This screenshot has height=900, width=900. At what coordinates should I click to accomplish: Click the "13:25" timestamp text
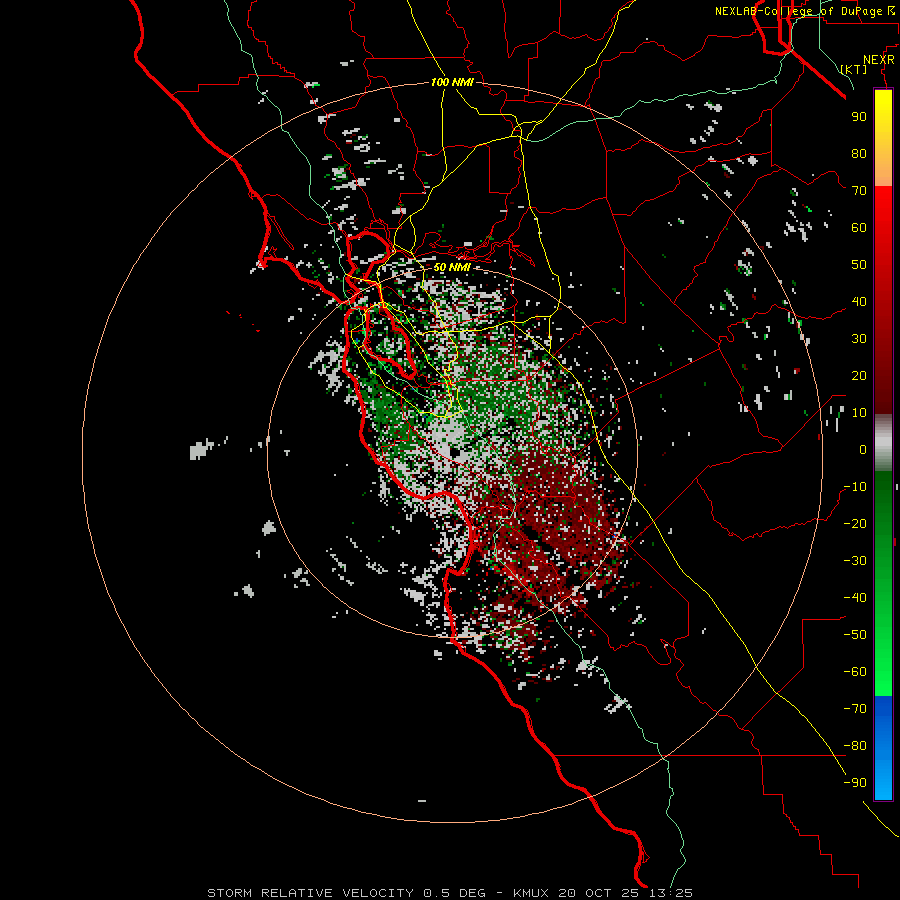670,893
